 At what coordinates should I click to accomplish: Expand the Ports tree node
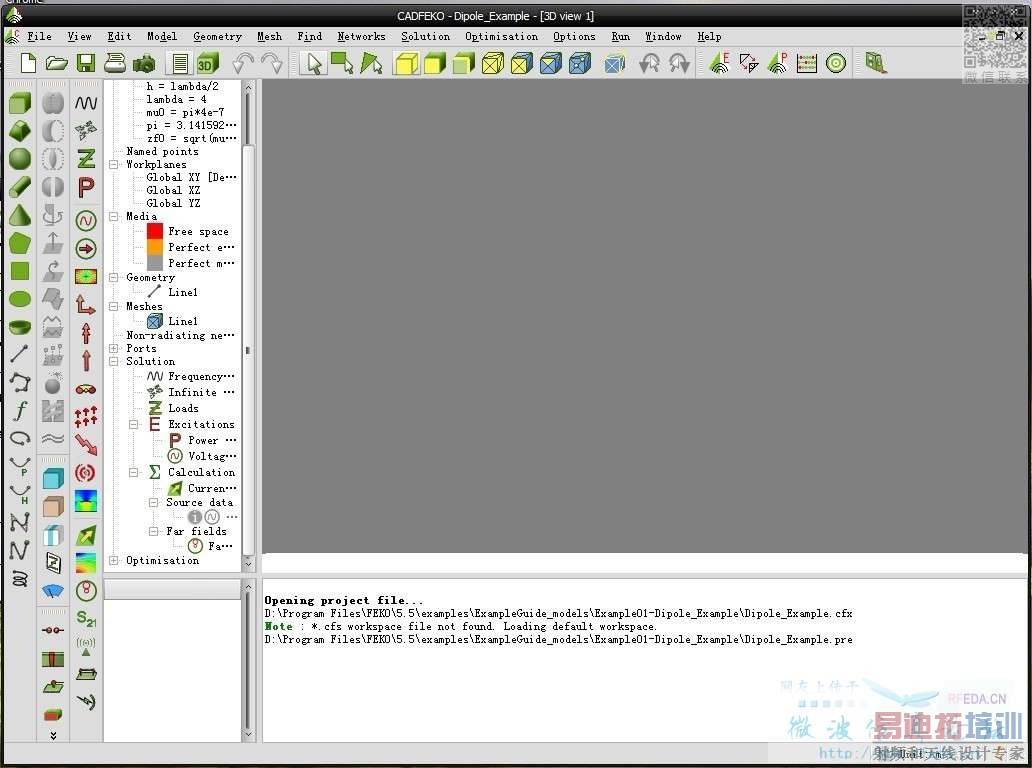[113, 349]
